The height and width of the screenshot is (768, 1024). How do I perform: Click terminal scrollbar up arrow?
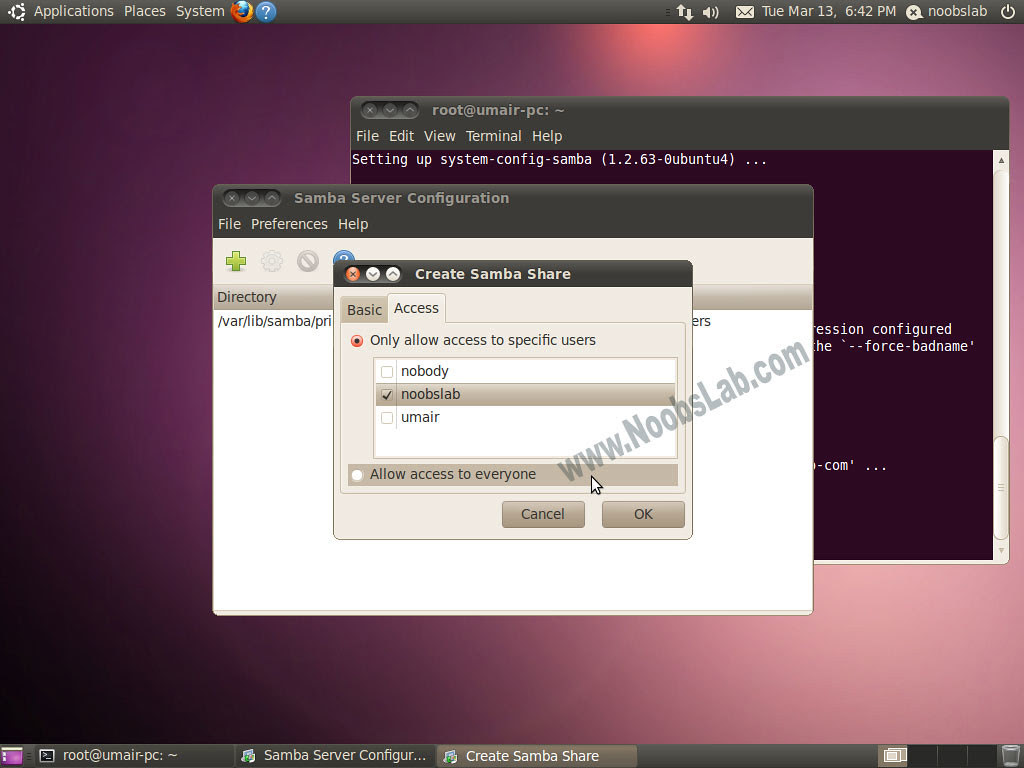tap(1001, 159)
